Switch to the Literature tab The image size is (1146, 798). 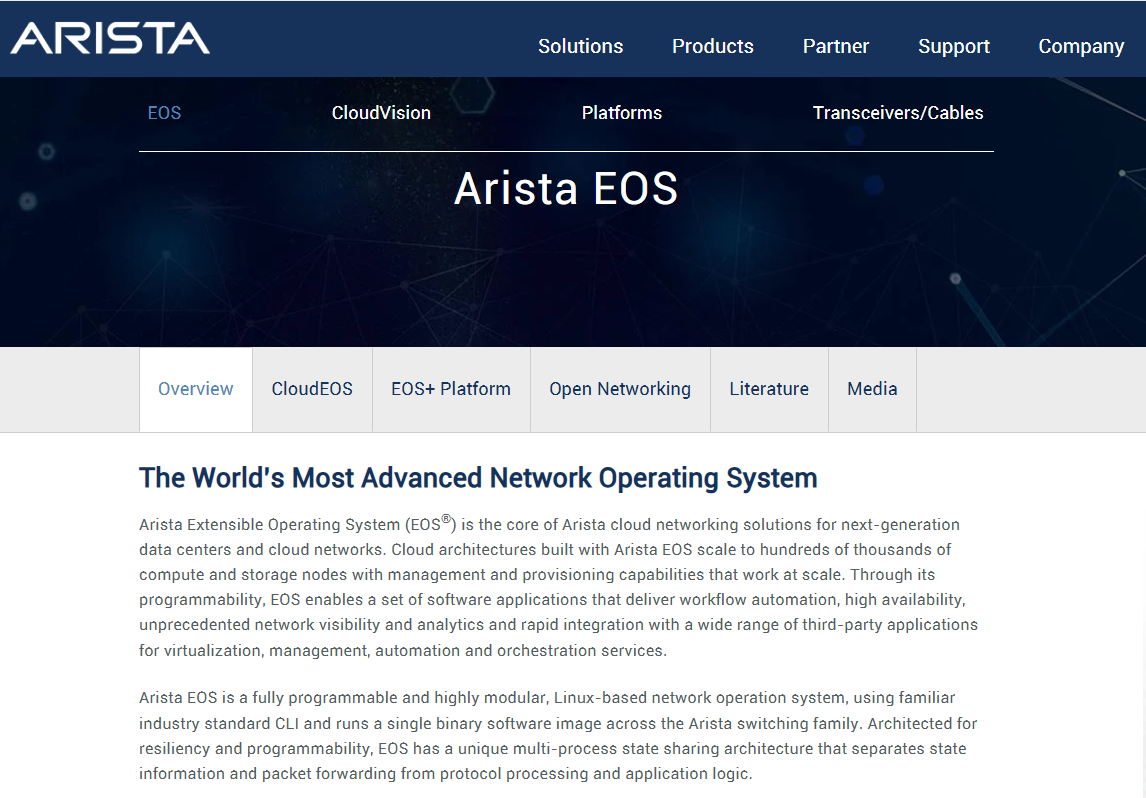point(769,389)
